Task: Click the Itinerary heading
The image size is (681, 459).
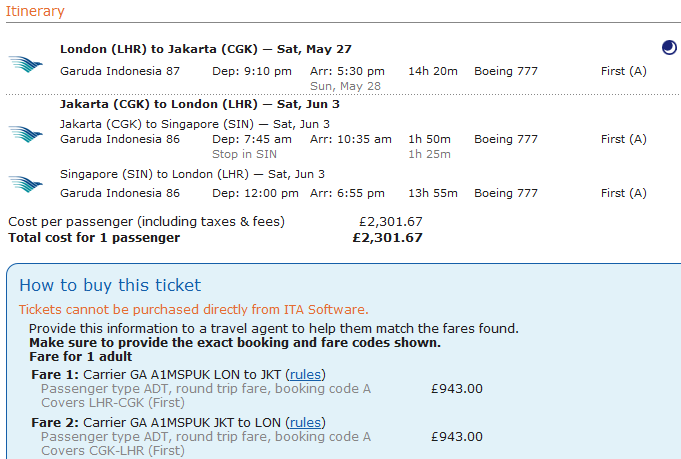Action: tap(36, 12)
